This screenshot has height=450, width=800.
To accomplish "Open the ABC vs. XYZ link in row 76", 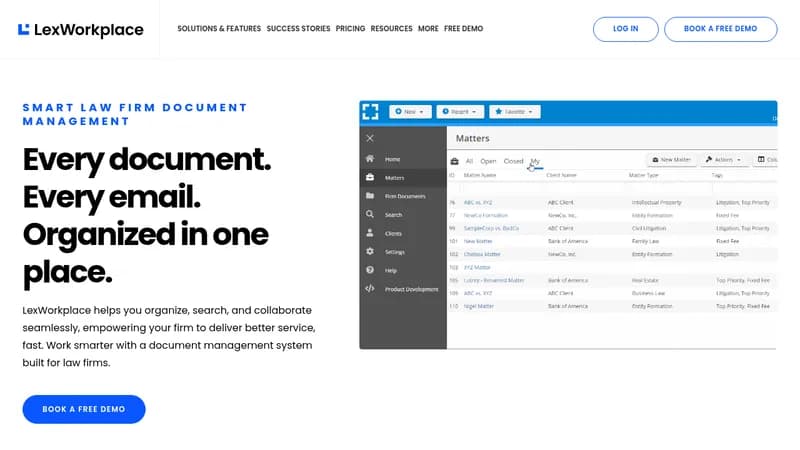I will pos(478,203).
